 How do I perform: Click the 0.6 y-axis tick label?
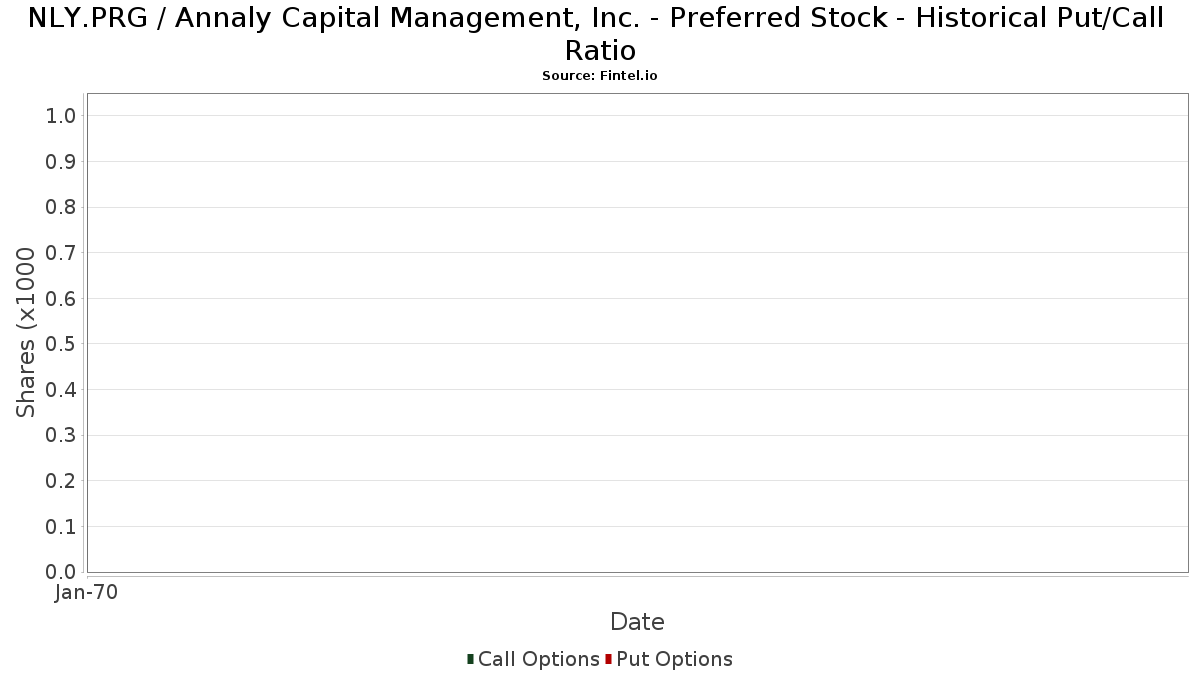tap(61, 298)
